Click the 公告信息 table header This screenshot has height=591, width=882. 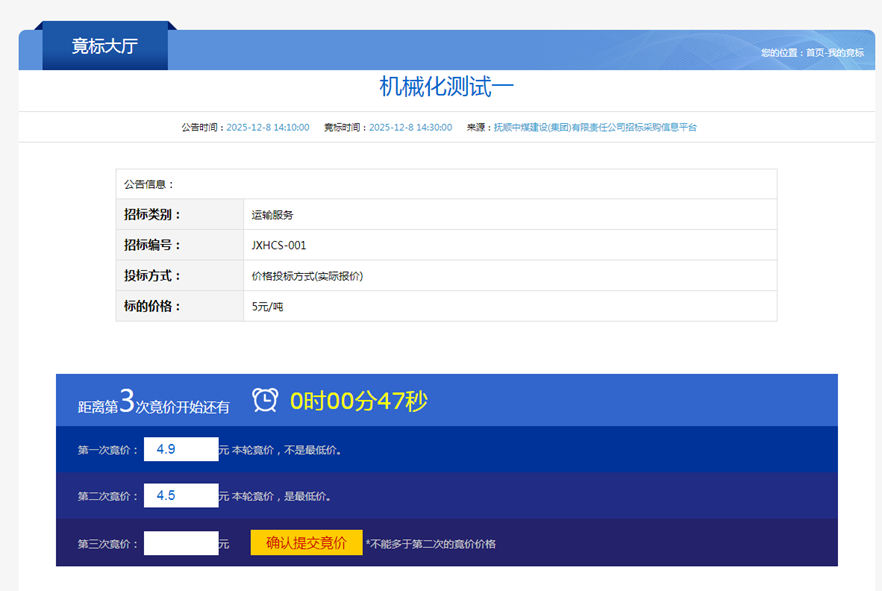tap(149, 184)
